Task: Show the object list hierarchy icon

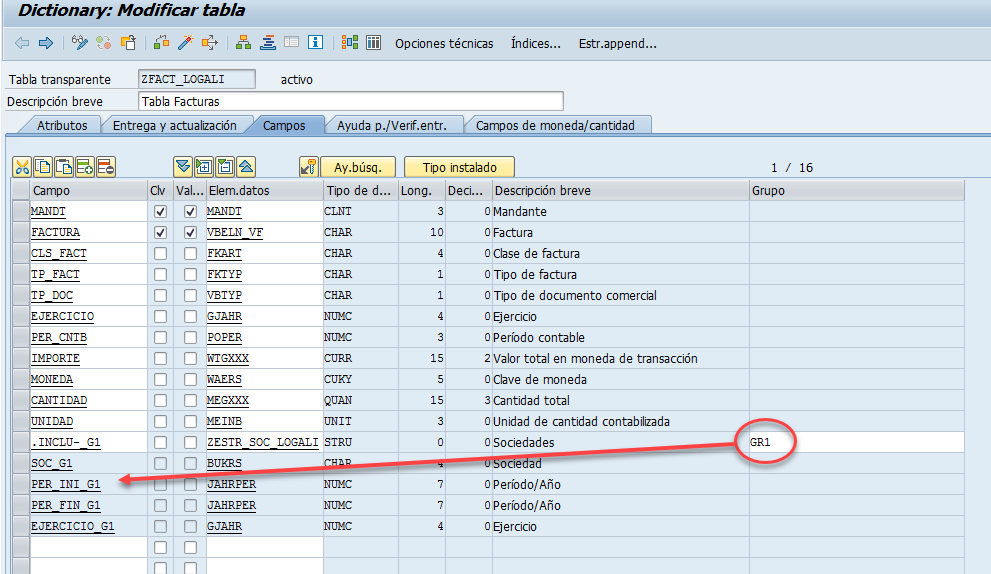Action: (243, 43)
